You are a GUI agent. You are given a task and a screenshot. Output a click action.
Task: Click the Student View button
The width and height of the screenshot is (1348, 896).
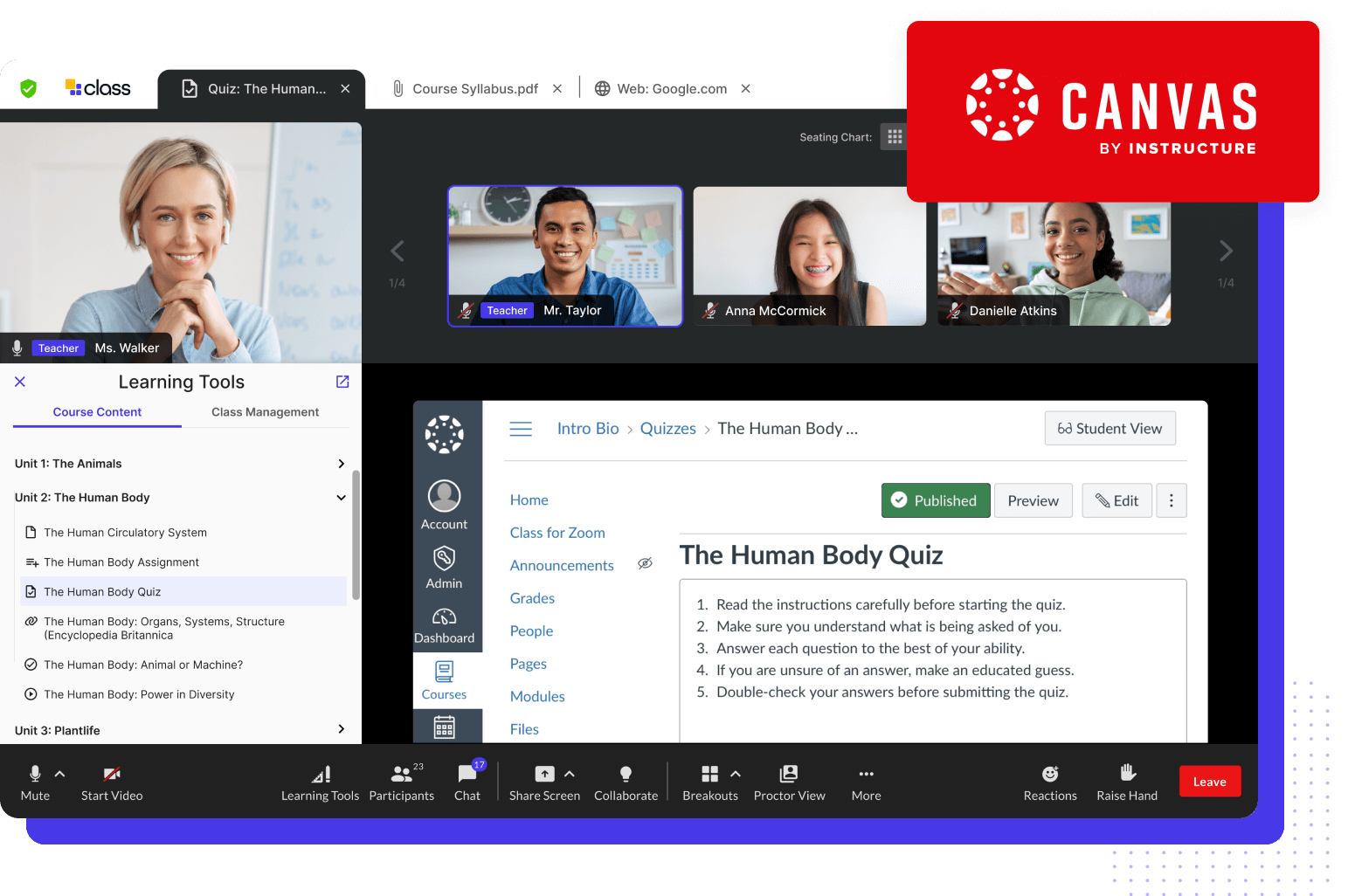[1110, 429]
